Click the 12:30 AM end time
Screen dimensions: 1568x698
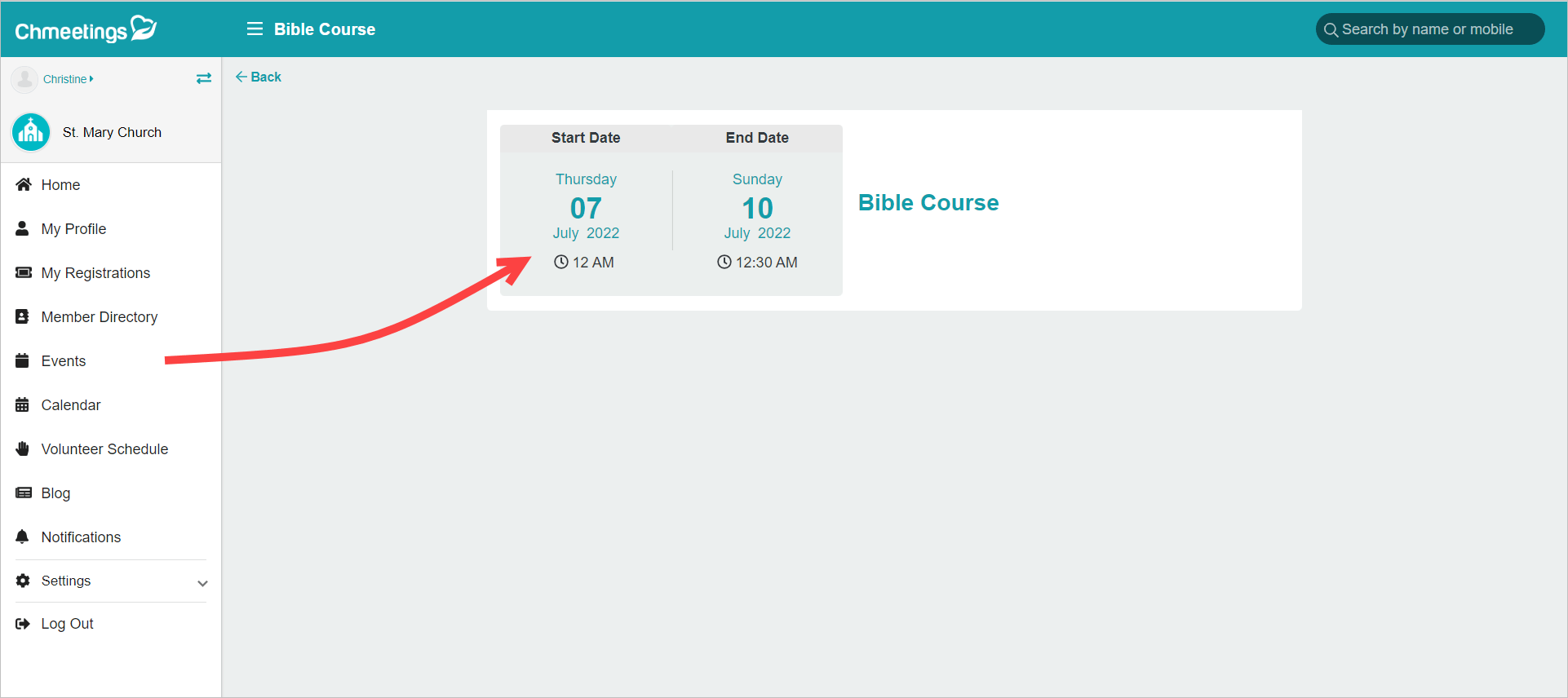pos(767,263)
